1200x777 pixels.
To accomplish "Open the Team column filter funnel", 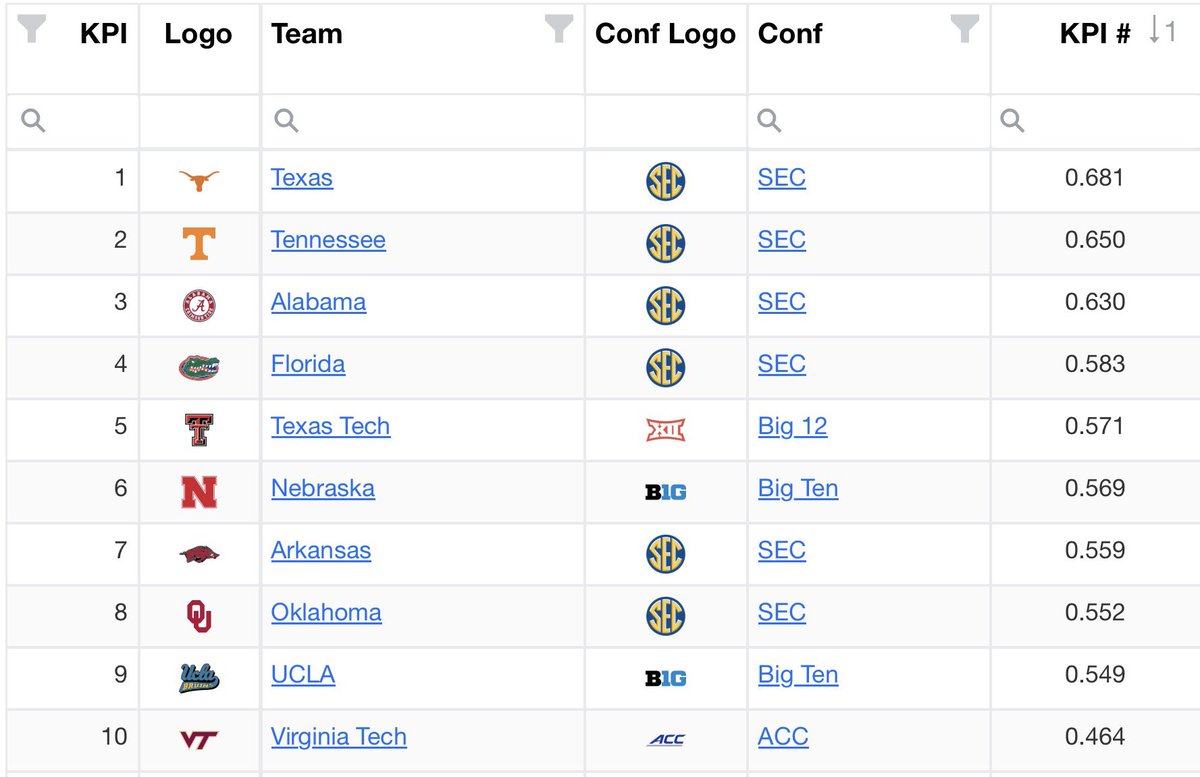I will 559,30.
